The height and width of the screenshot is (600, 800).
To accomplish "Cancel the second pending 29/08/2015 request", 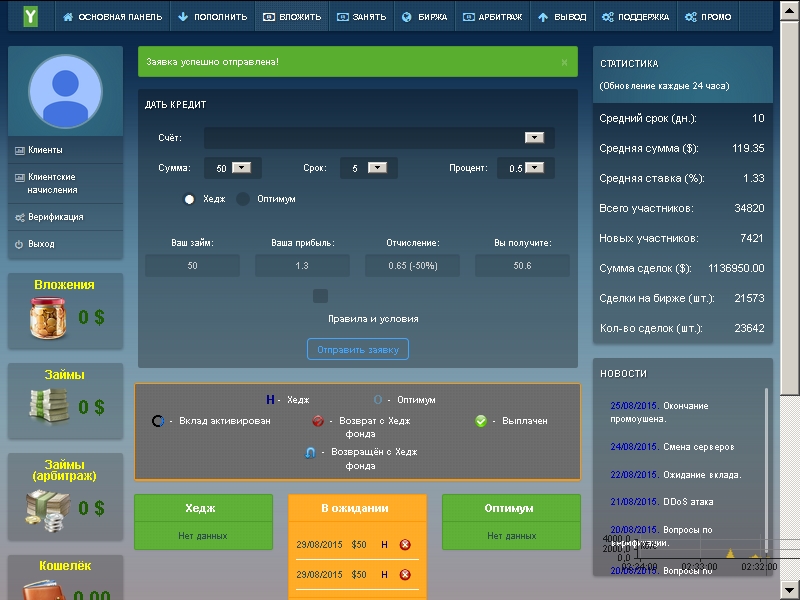I will point(405,574).
